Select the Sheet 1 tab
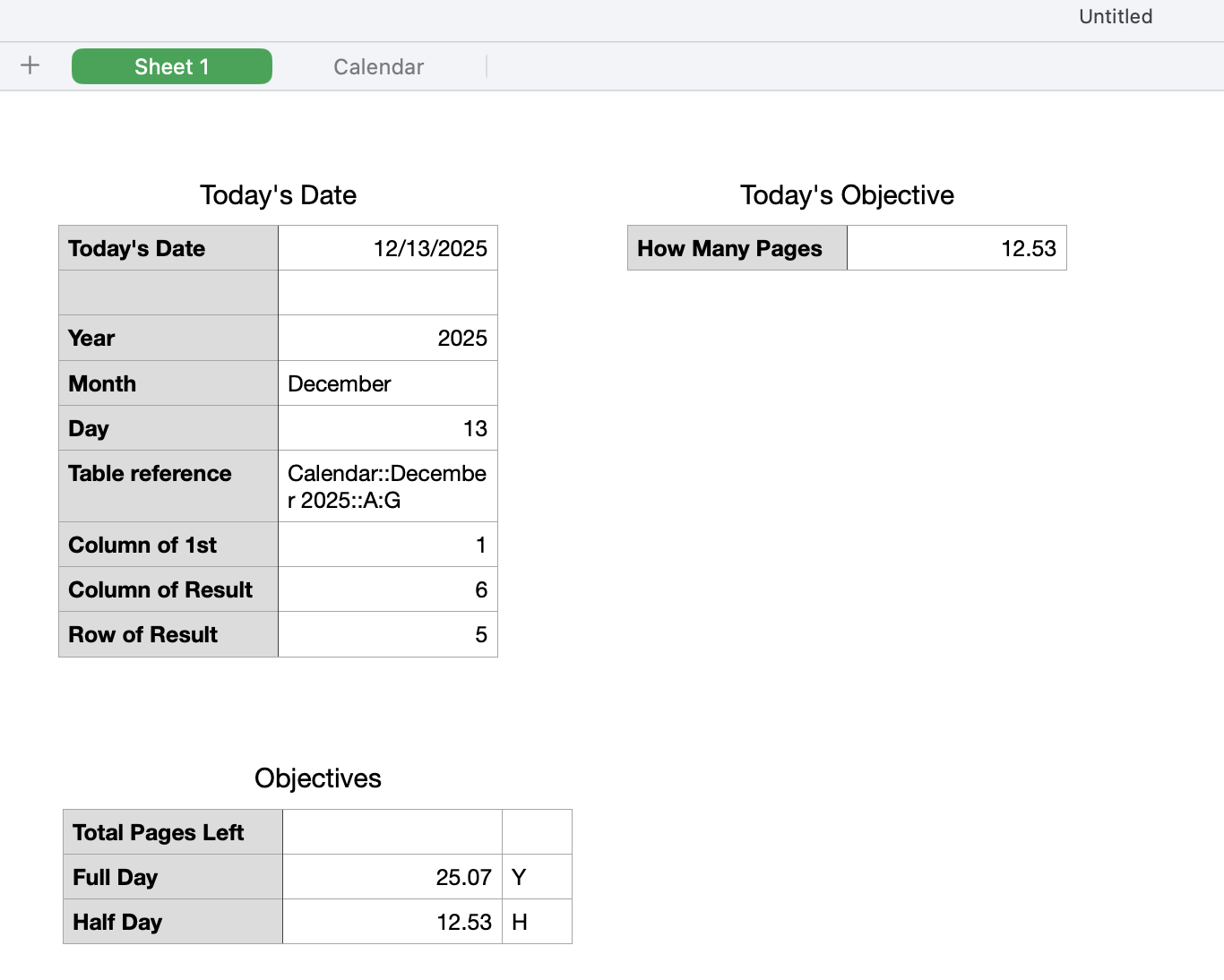Image resolution: width=1224 pixels, height=980 pixels. coord(172,67)
